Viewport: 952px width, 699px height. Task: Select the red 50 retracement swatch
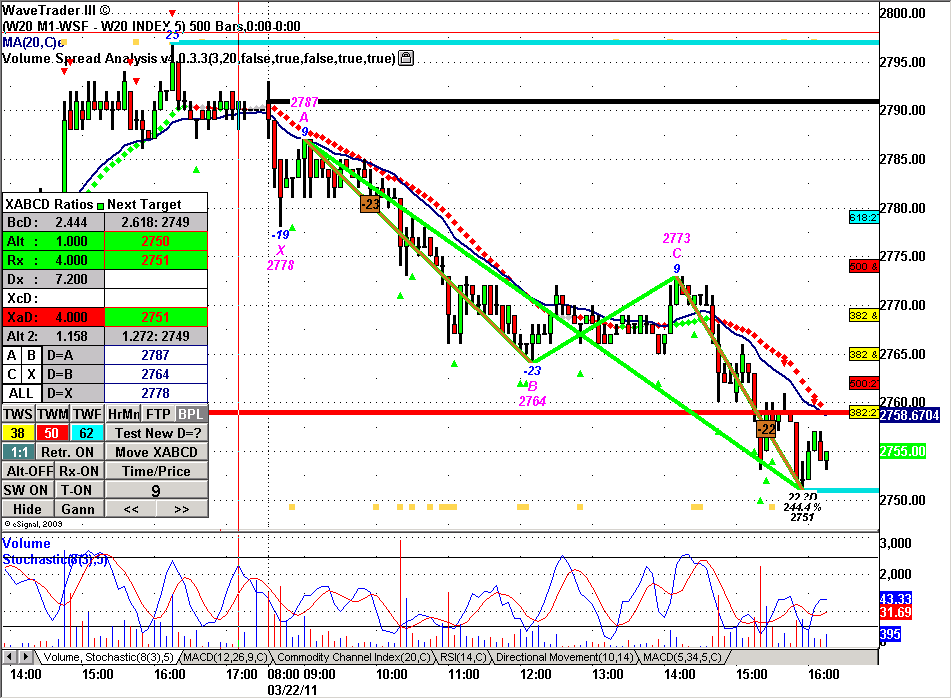point(52,433)
